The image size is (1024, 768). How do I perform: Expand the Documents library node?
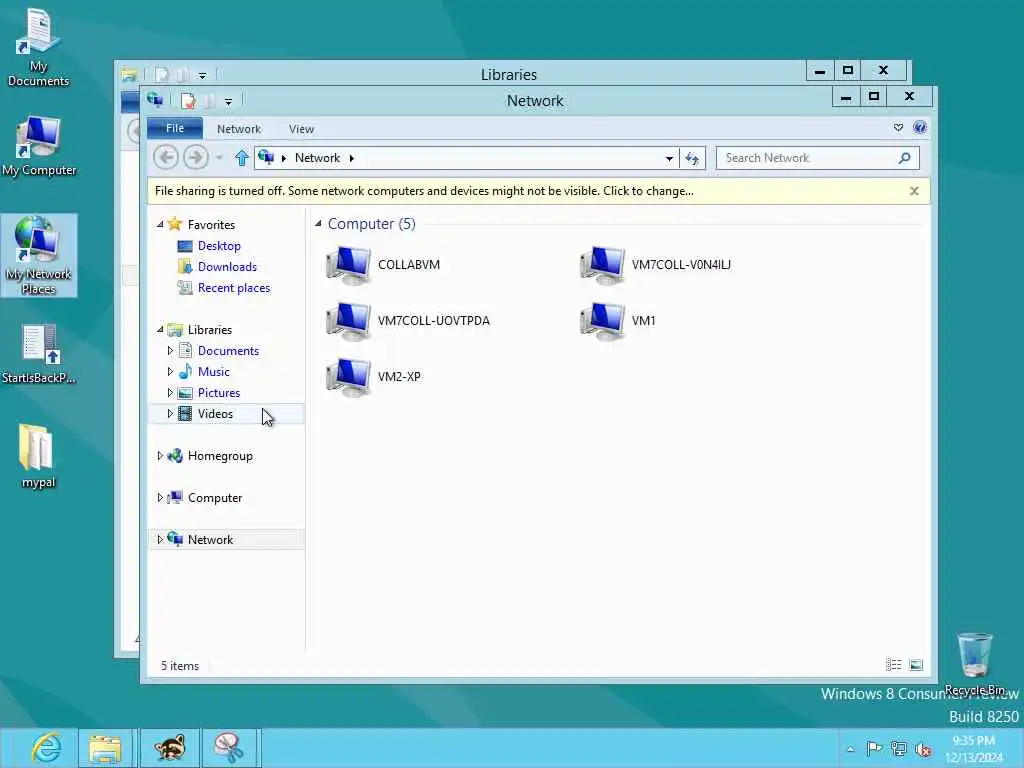click(170, 351)
